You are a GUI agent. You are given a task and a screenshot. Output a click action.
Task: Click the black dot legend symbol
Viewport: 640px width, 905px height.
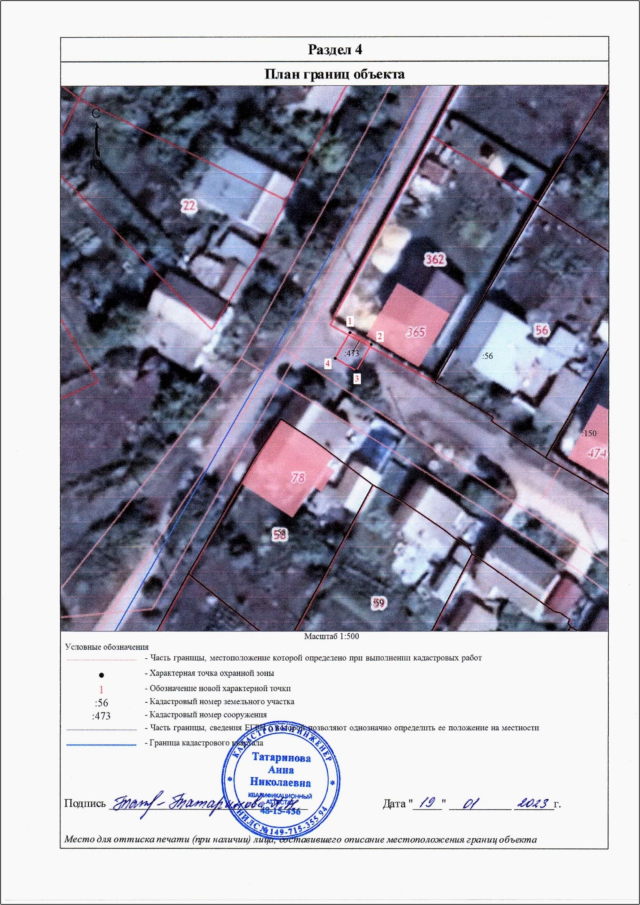coord(101,675)
